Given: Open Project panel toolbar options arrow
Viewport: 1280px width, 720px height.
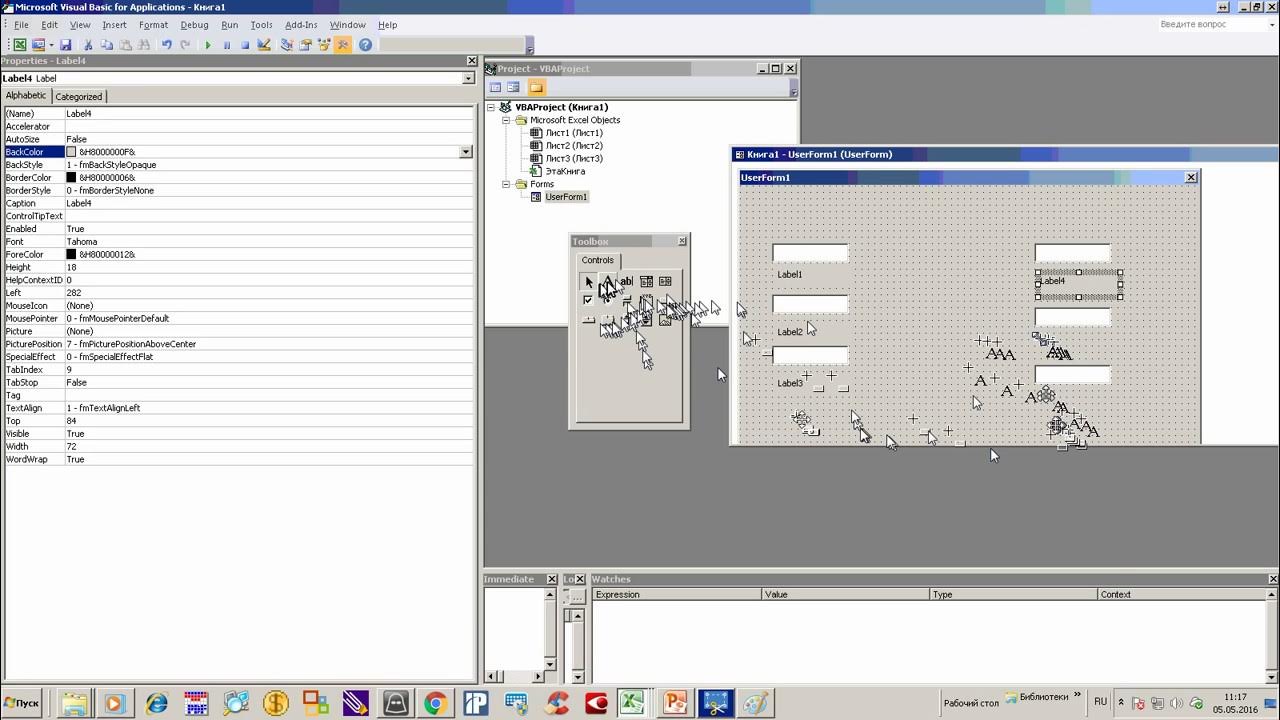Looking at the screenshot, I should coord(794,88).
